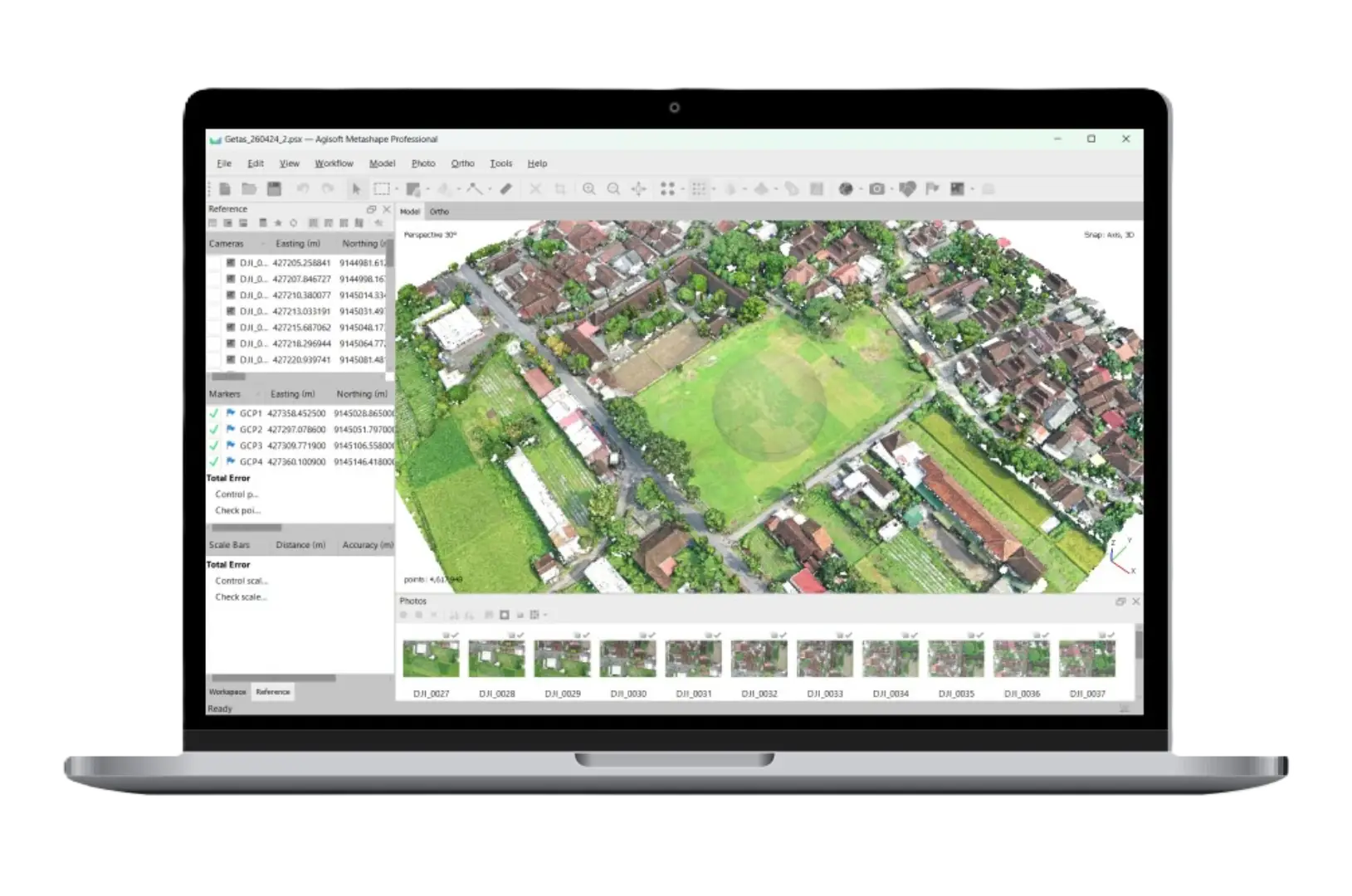Open the Photos pane view options dropdown
The width and height of the screenshot is (1352, 896).
pos(545,616)
